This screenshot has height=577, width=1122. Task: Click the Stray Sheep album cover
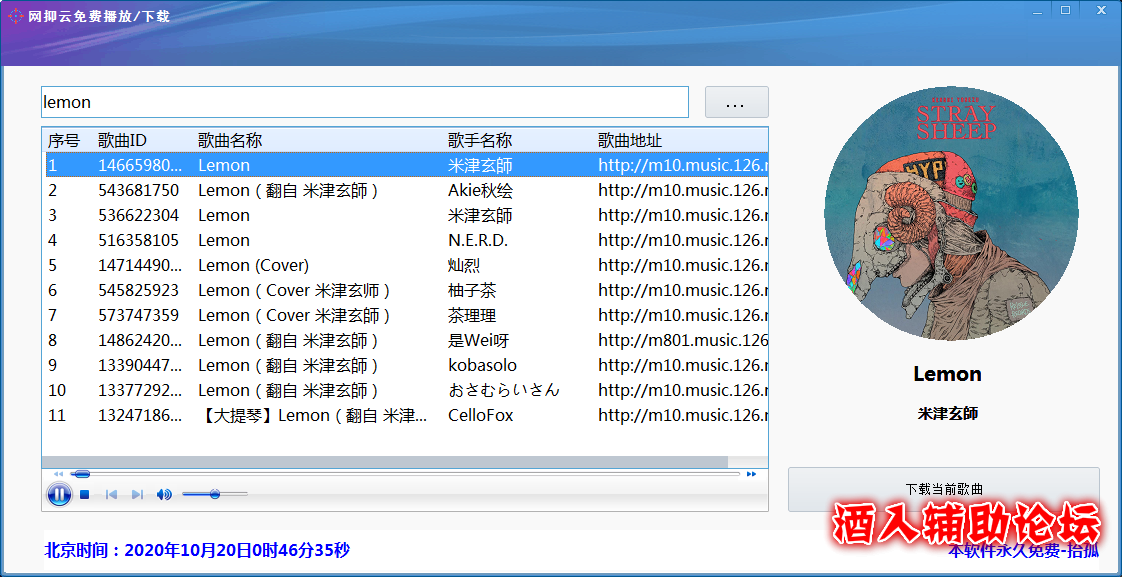tap(951, 214)
